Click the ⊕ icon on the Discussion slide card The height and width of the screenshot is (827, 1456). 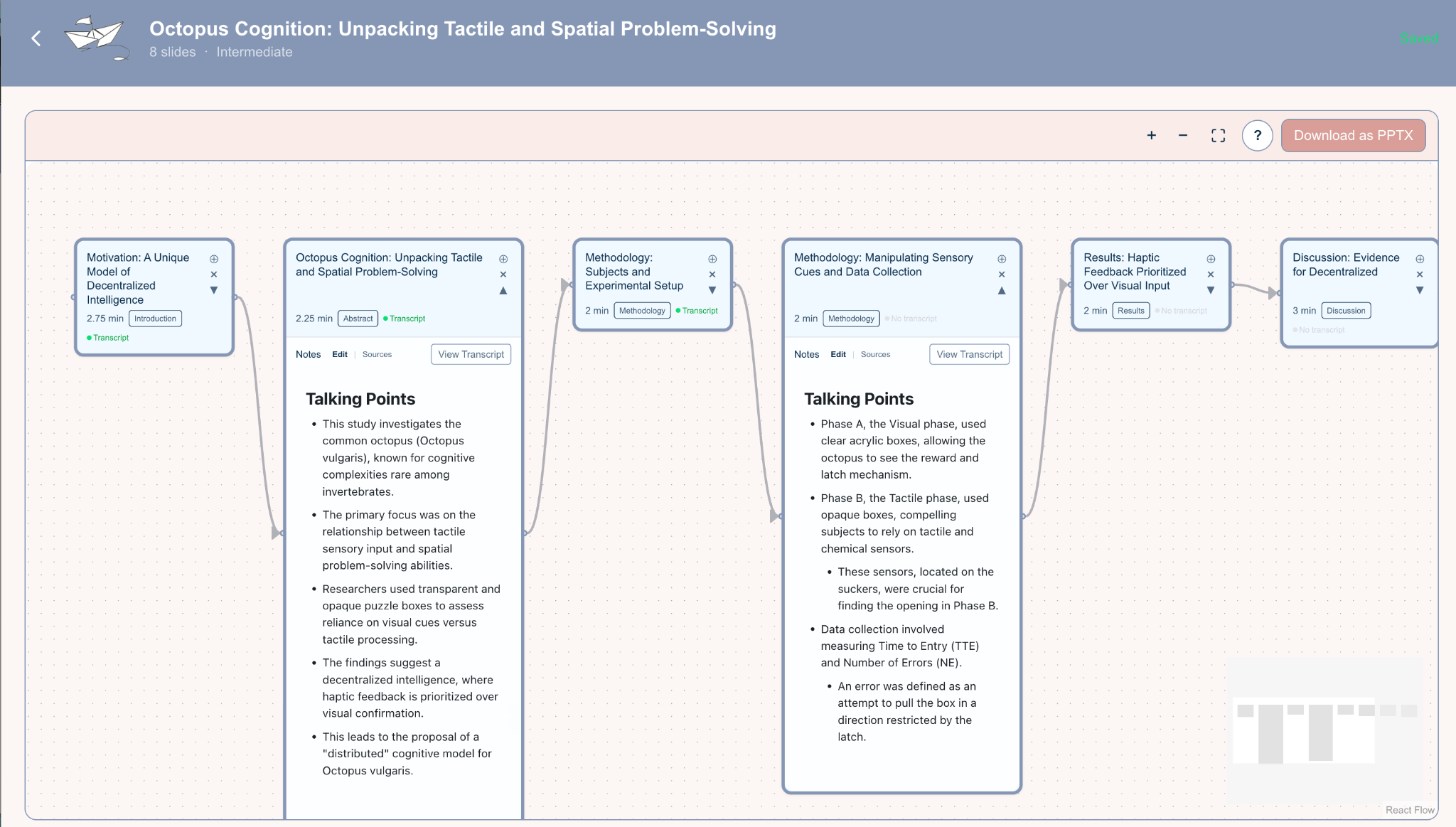1420,259
